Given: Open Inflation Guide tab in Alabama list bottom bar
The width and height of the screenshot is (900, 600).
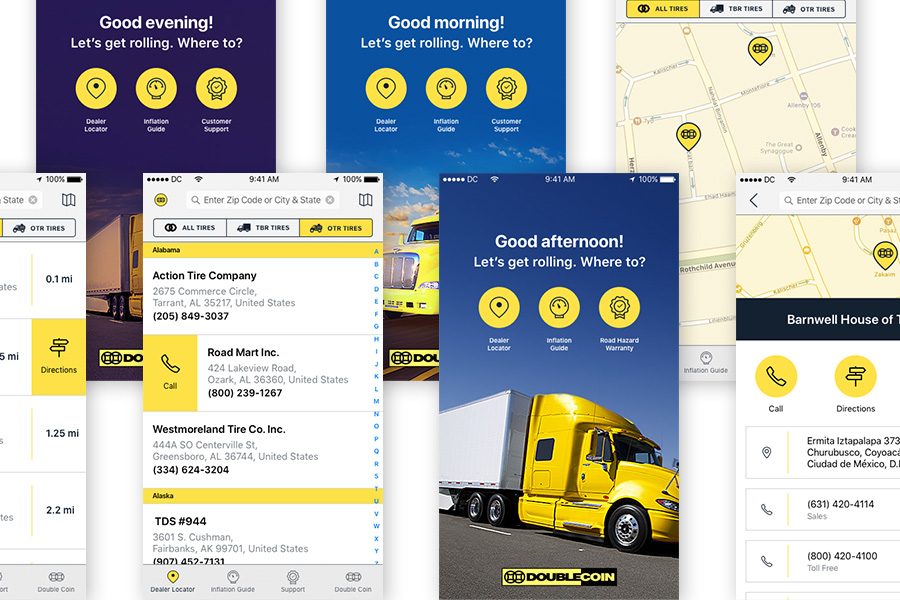Looking at the screenshot, I should (x=232, y=582).
